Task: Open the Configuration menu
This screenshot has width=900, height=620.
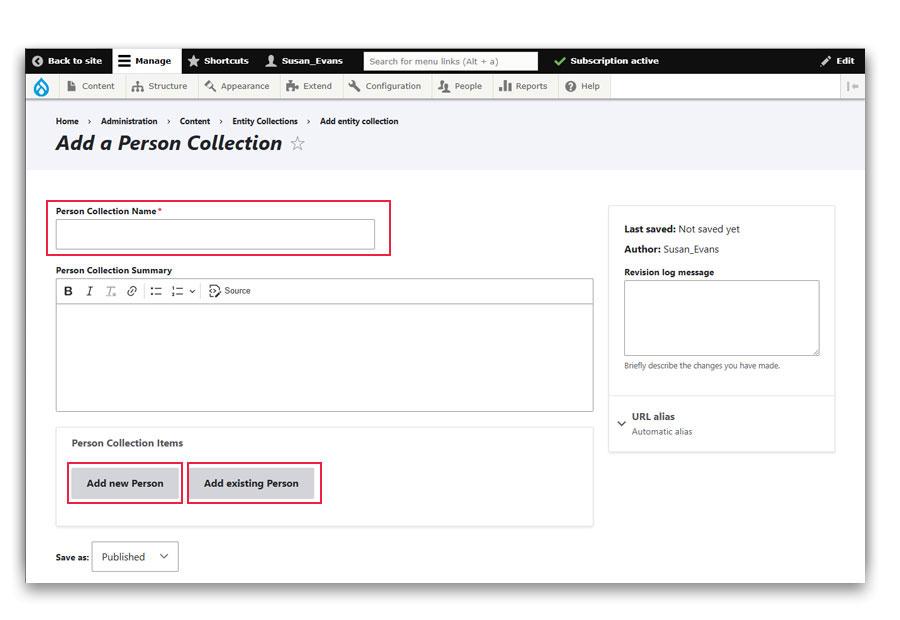Action: point(385,87)
